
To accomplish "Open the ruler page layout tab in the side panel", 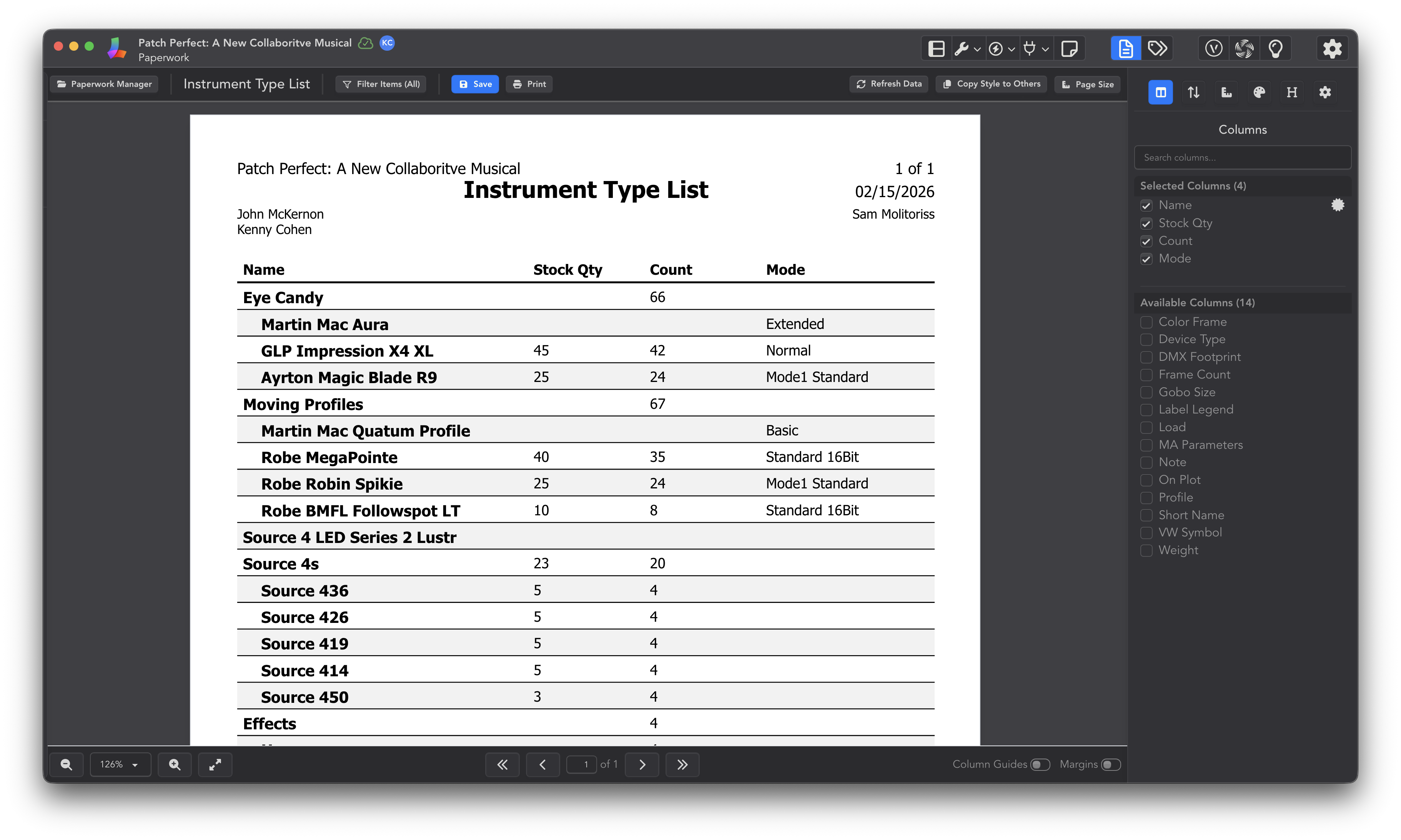I will click(x=1226, y=92).
